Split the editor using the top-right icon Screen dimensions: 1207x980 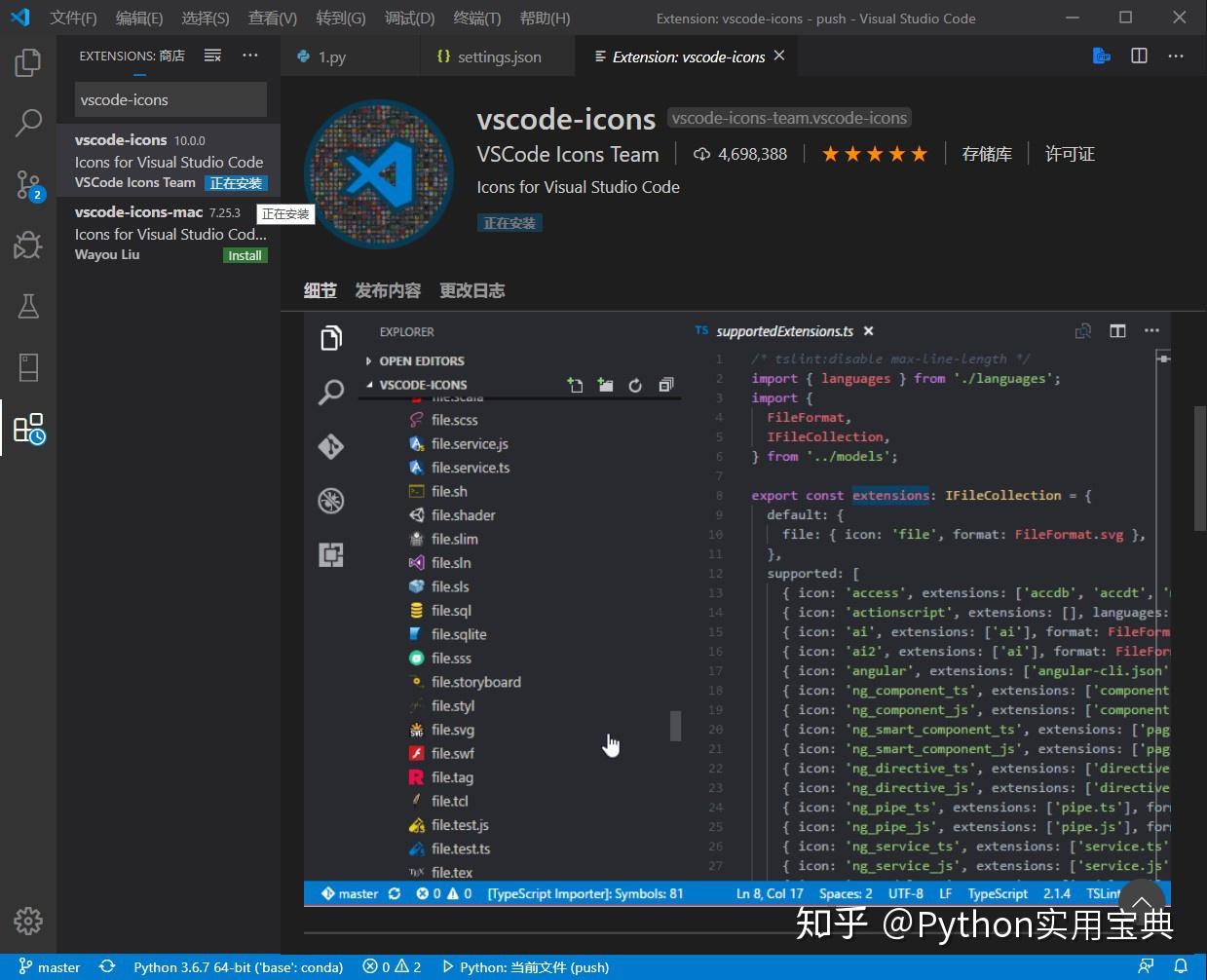(x=1139, y=56)
